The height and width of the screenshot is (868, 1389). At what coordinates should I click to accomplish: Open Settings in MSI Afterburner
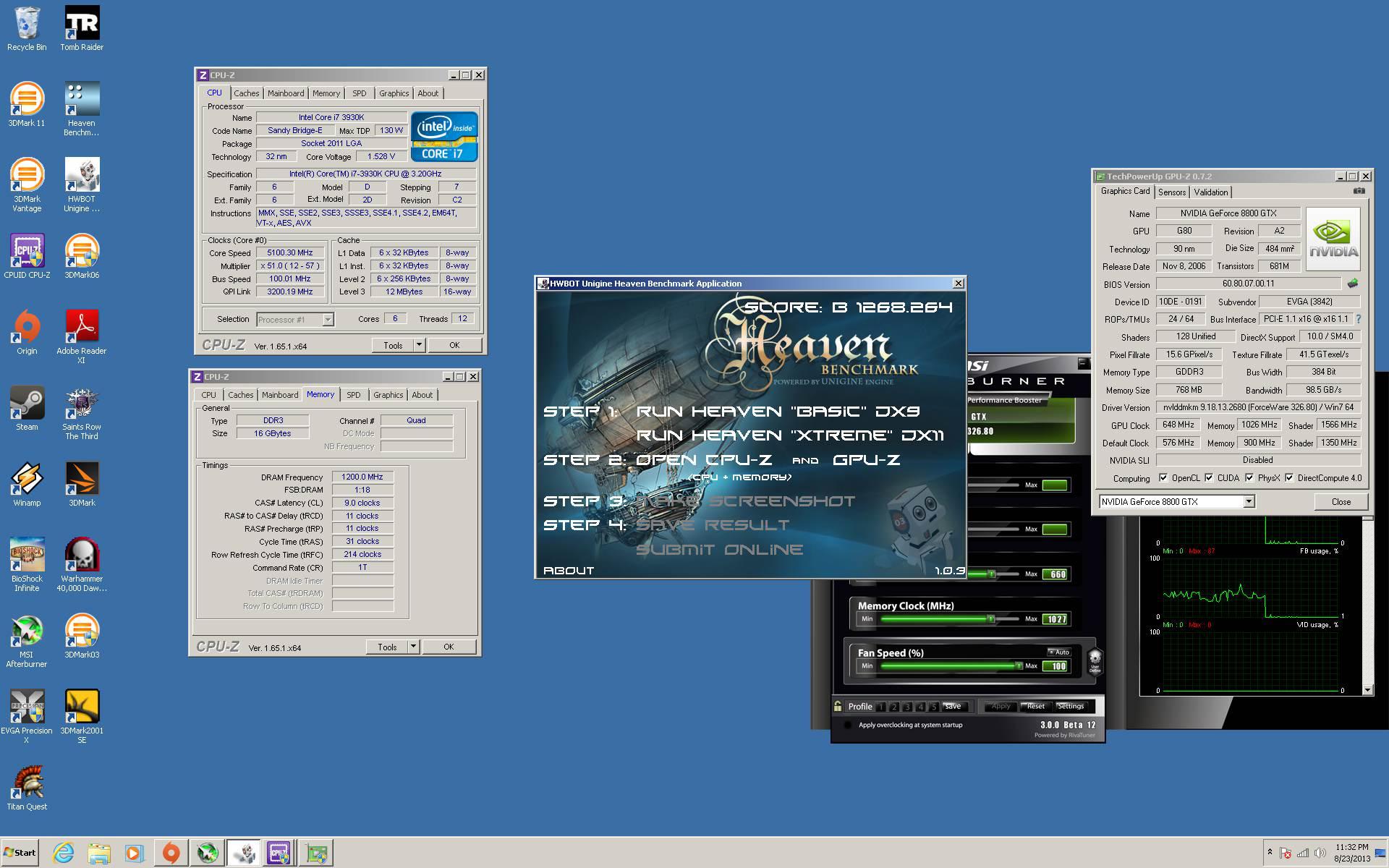click(x=1071, y=706)
